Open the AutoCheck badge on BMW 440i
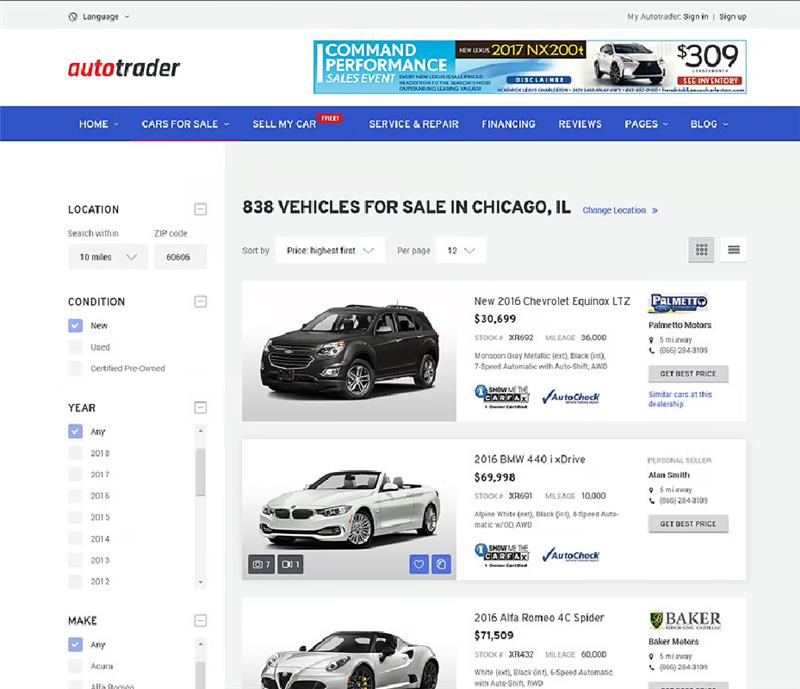The width and height of the screenshot is (800, 689). click(x=570, y=555)
